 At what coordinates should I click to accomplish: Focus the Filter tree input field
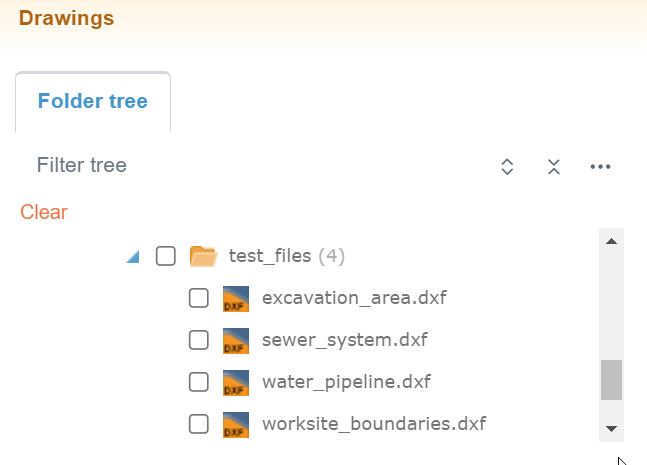[x=250, y=165]
